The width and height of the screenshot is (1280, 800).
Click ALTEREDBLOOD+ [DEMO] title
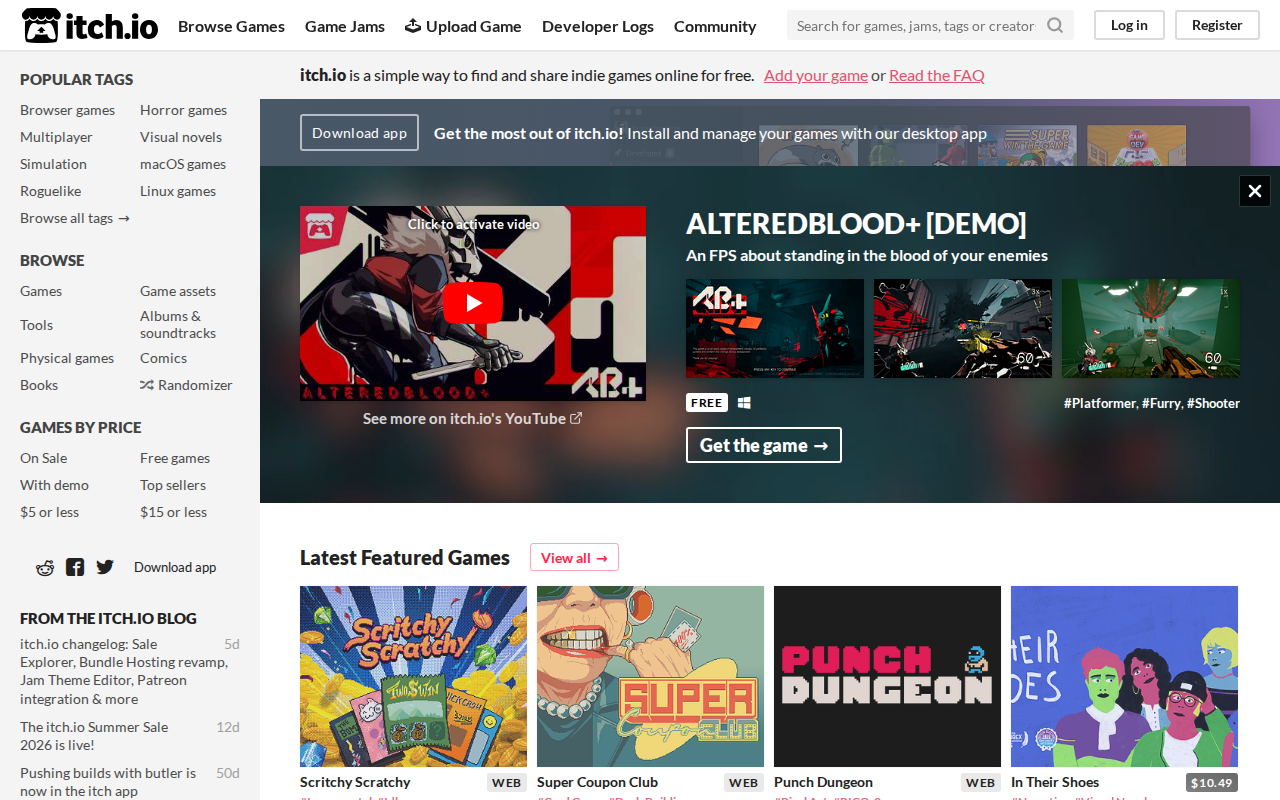click(856, 224)
